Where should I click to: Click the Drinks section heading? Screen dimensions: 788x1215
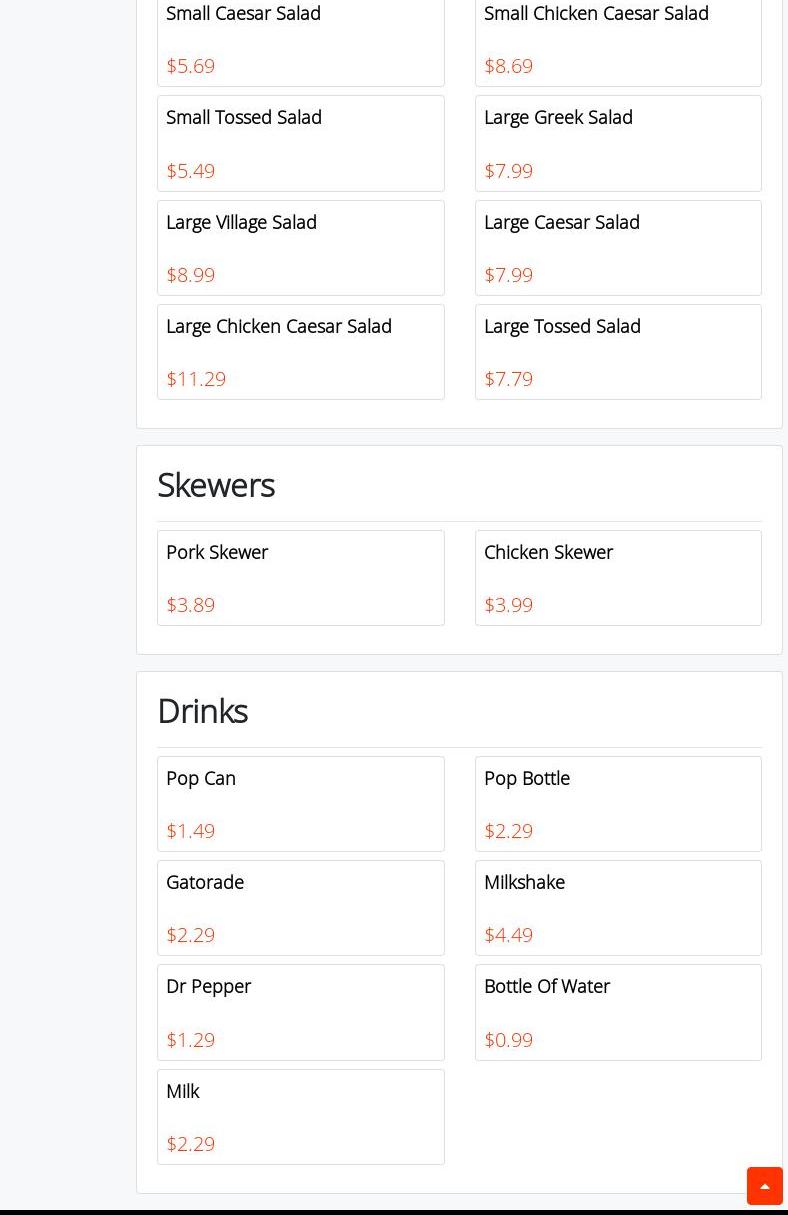pyautogui.click(x=203, y=711)
